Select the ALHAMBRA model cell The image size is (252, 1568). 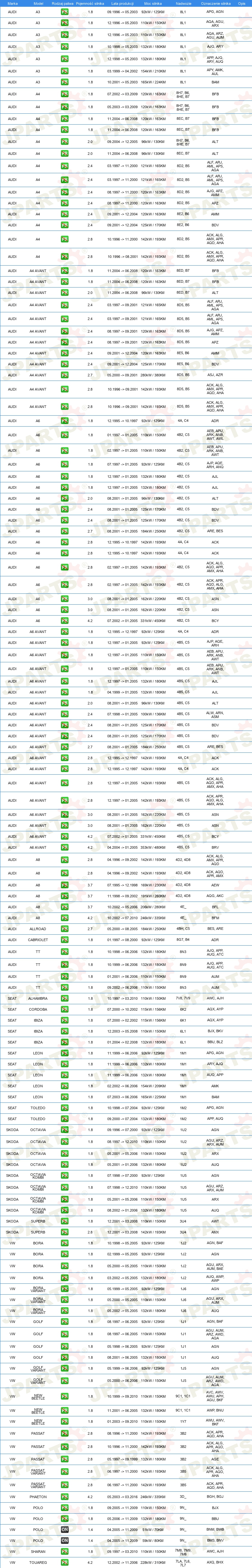38,998
